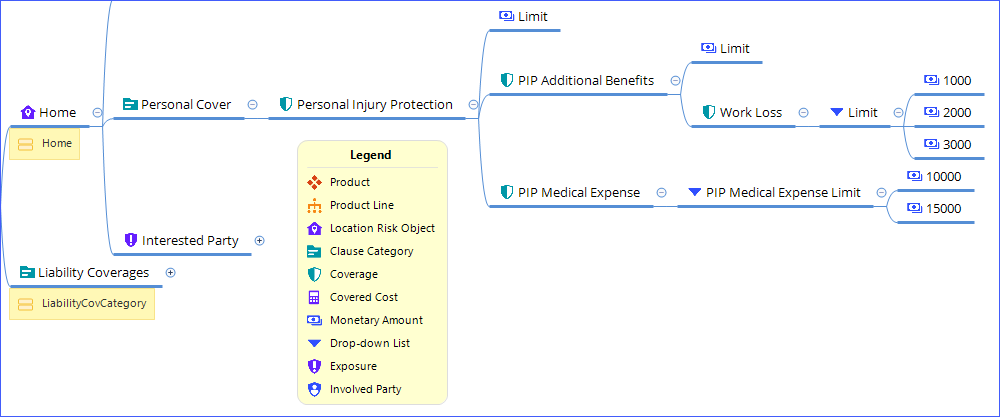Expand the Interested Party node

pos(260,240)
